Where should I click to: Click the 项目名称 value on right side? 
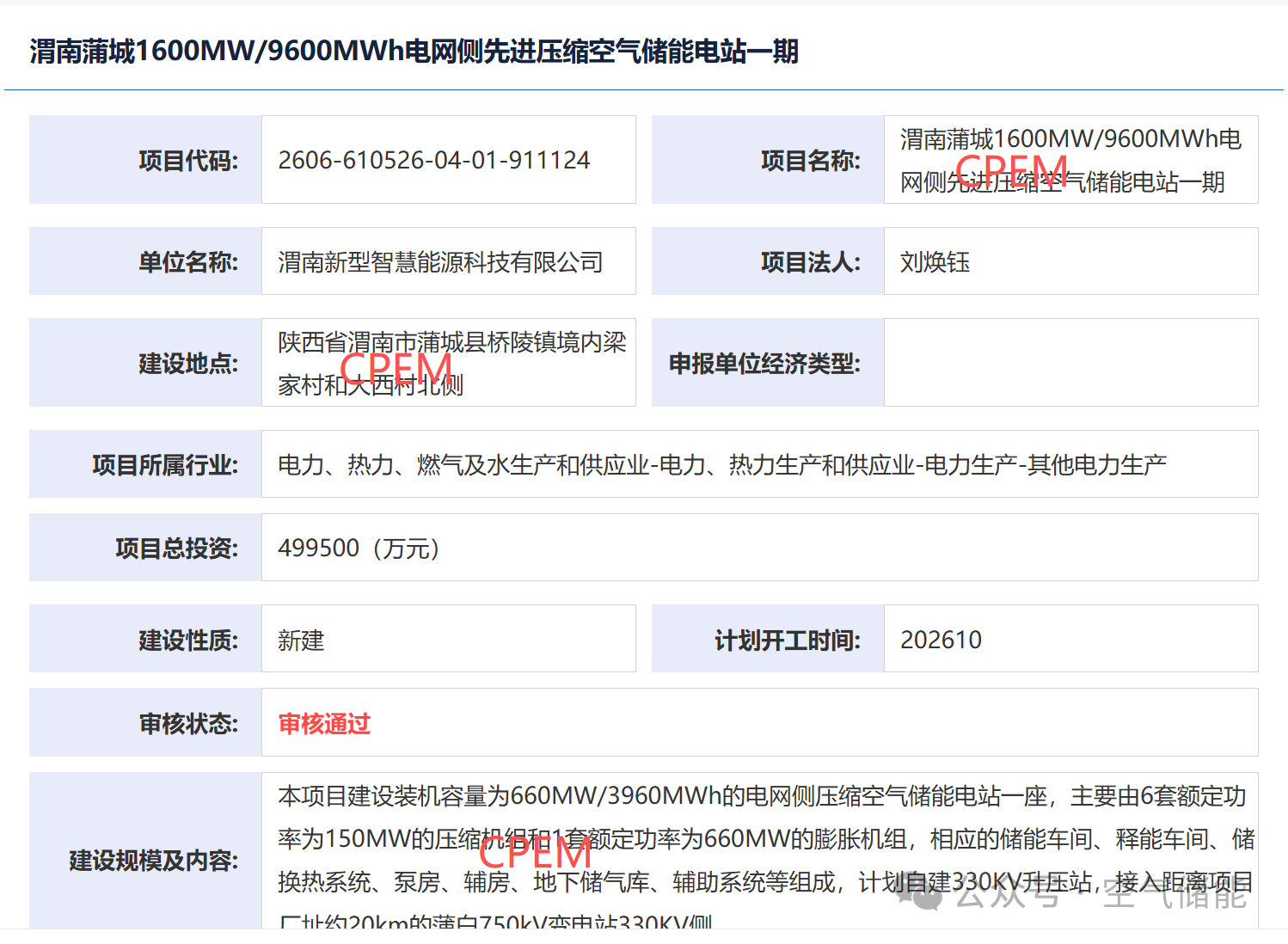pyautogui.click(x=1070, y=160)
